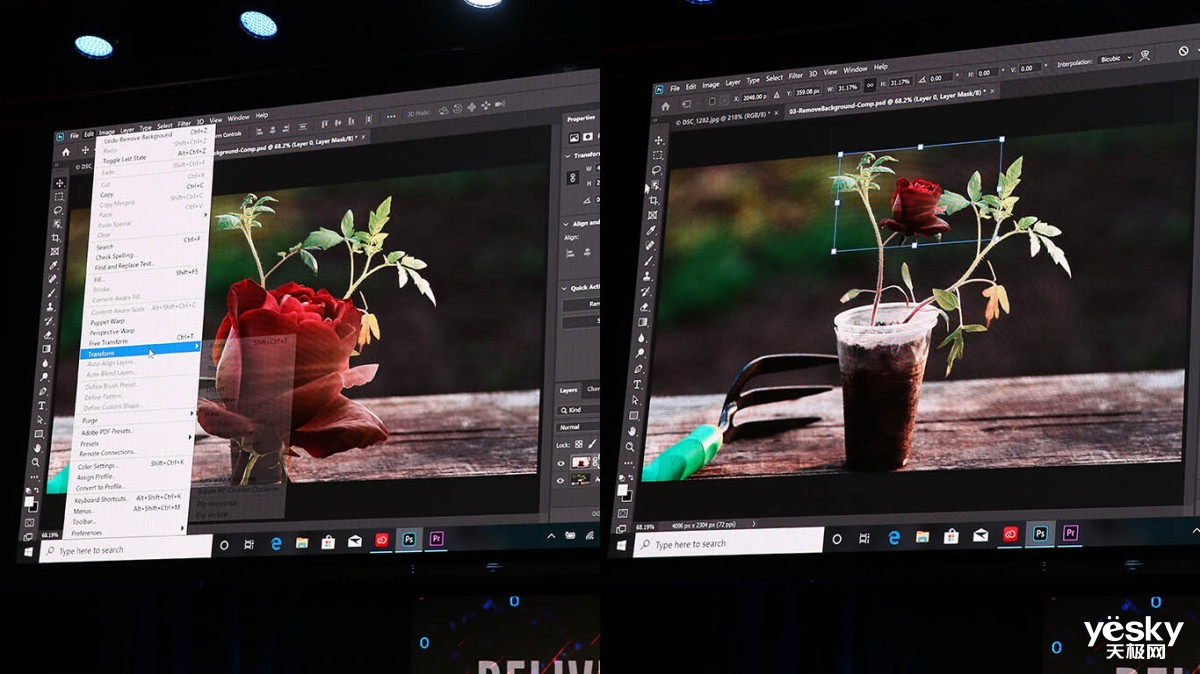Click the foreground color swatch on left screen
The height and width of the screenshot is (674, 1200).
tap(29, 500)
